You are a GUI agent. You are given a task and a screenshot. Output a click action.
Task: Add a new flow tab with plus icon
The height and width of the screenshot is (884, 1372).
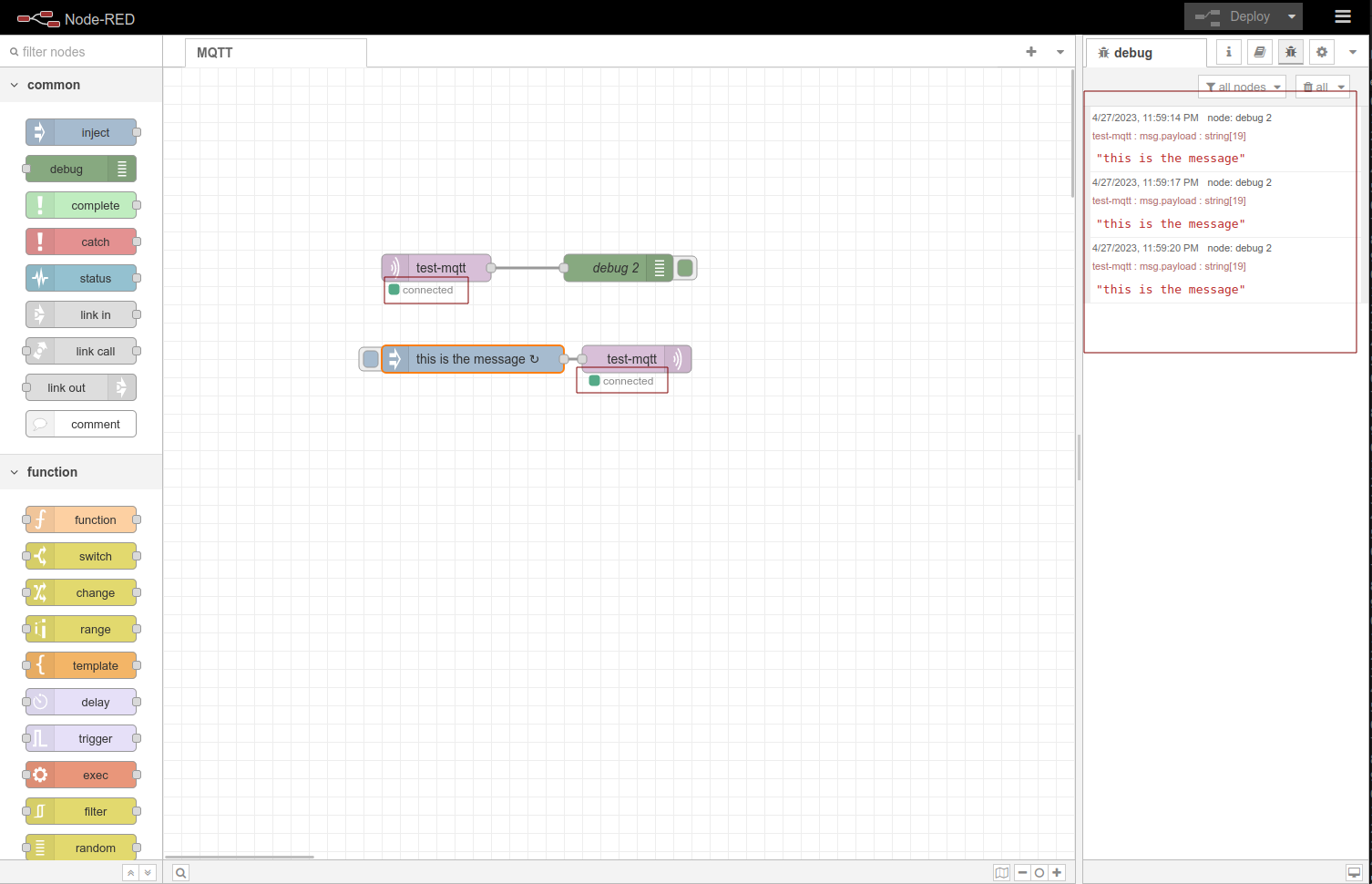tap(1030, 52)
